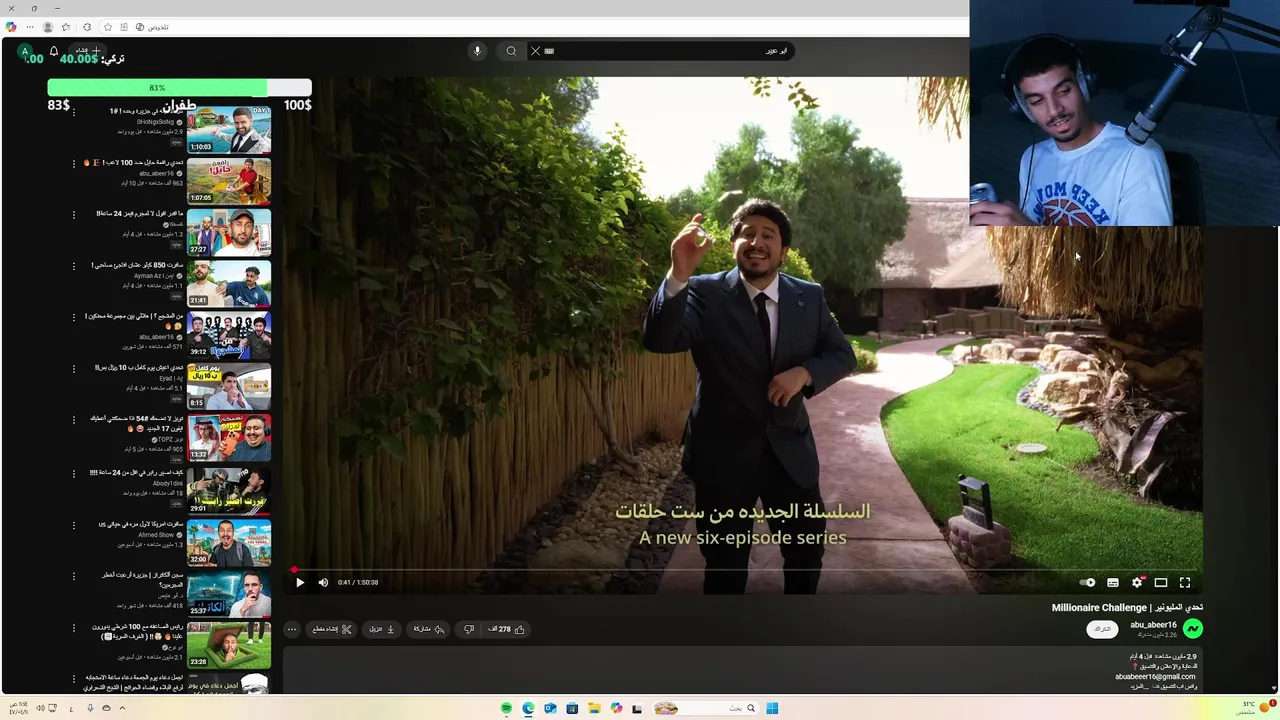1280x720 pixels.
Task: Download the video with download button
Action: [x=383, y=629]
